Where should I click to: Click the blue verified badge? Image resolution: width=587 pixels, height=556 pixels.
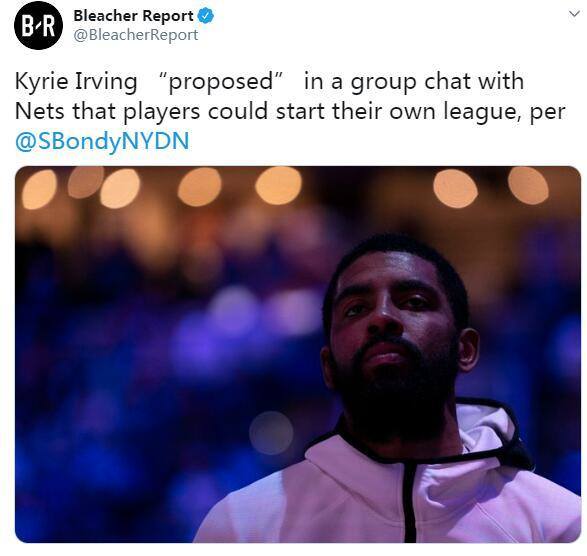pos(206,16)
